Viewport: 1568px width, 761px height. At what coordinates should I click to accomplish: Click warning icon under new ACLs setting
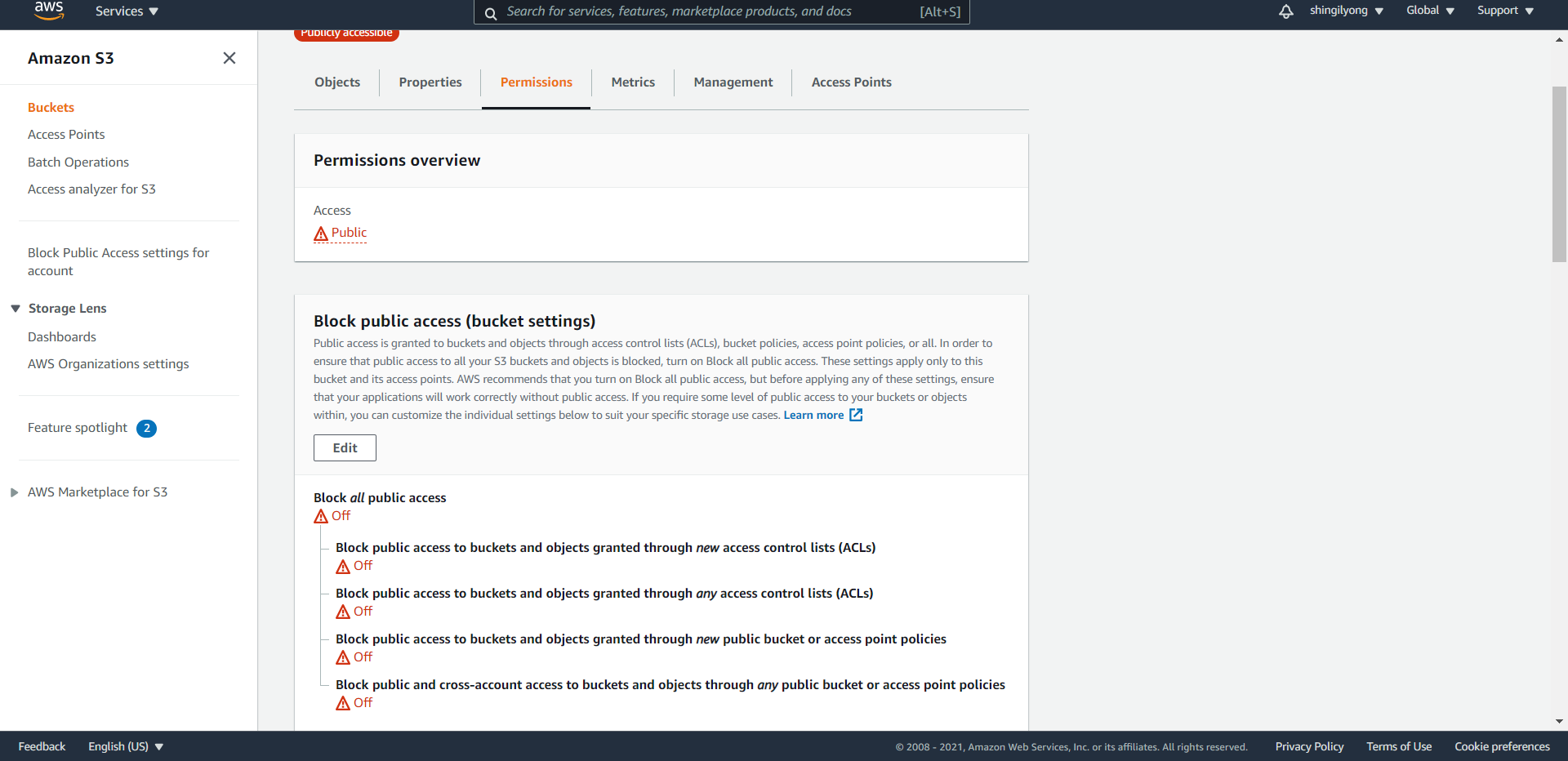pos(343,567)
